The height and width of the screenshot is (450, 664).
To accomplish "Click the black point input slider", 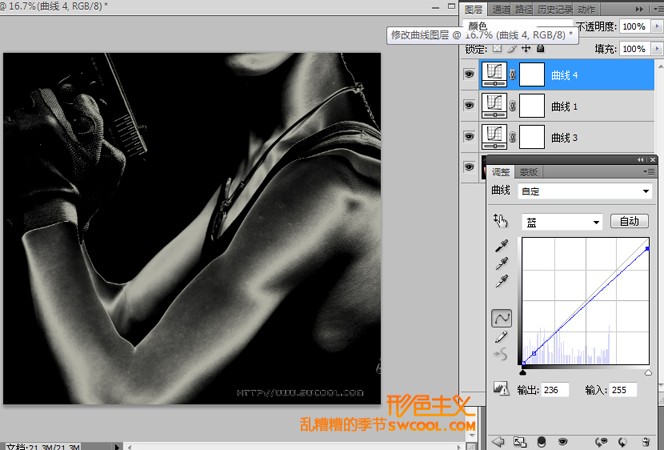I will pos(523,372).
